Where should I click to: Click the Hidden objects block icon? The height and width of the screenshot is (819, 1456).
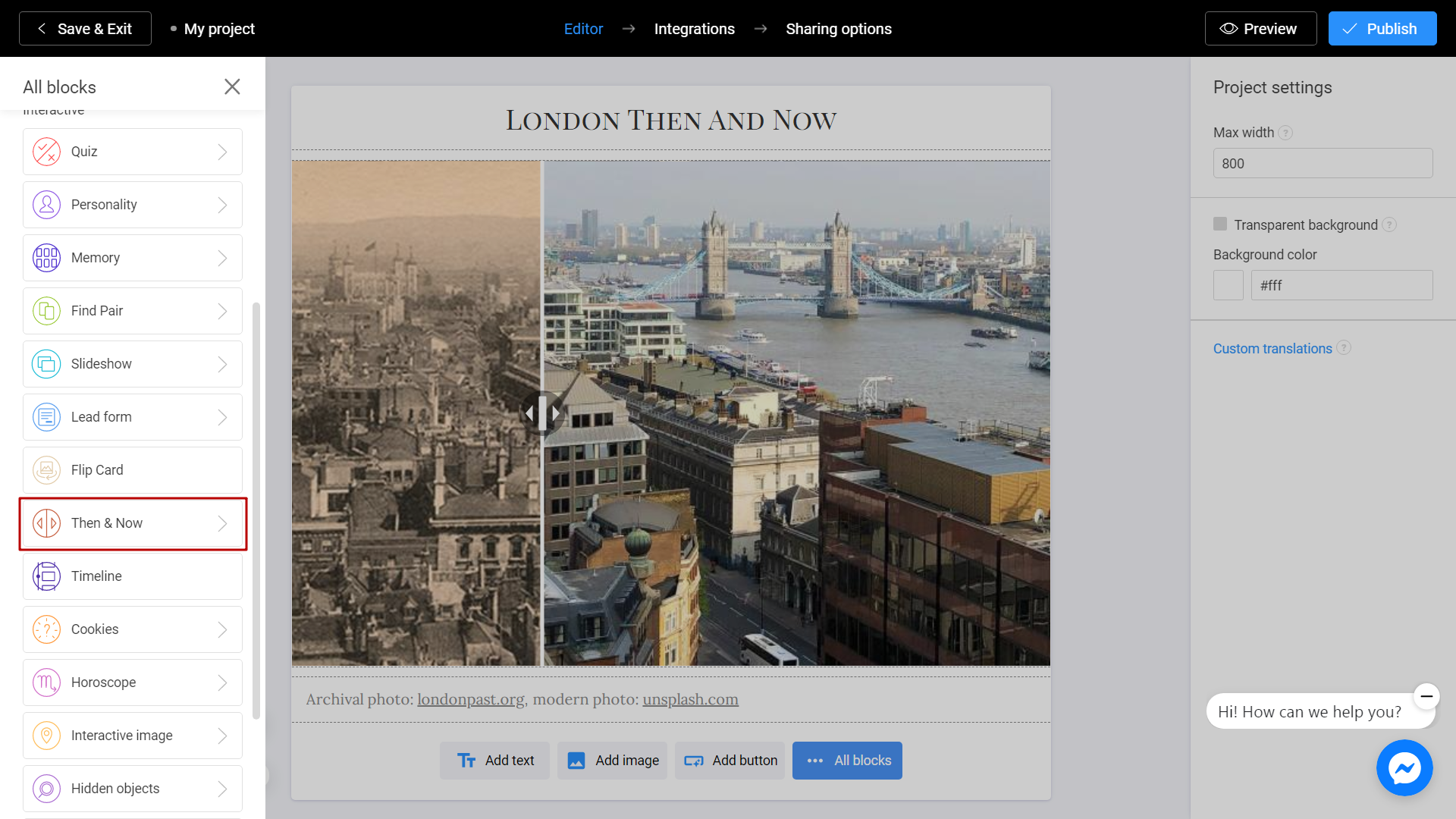(x=46, y=789)
